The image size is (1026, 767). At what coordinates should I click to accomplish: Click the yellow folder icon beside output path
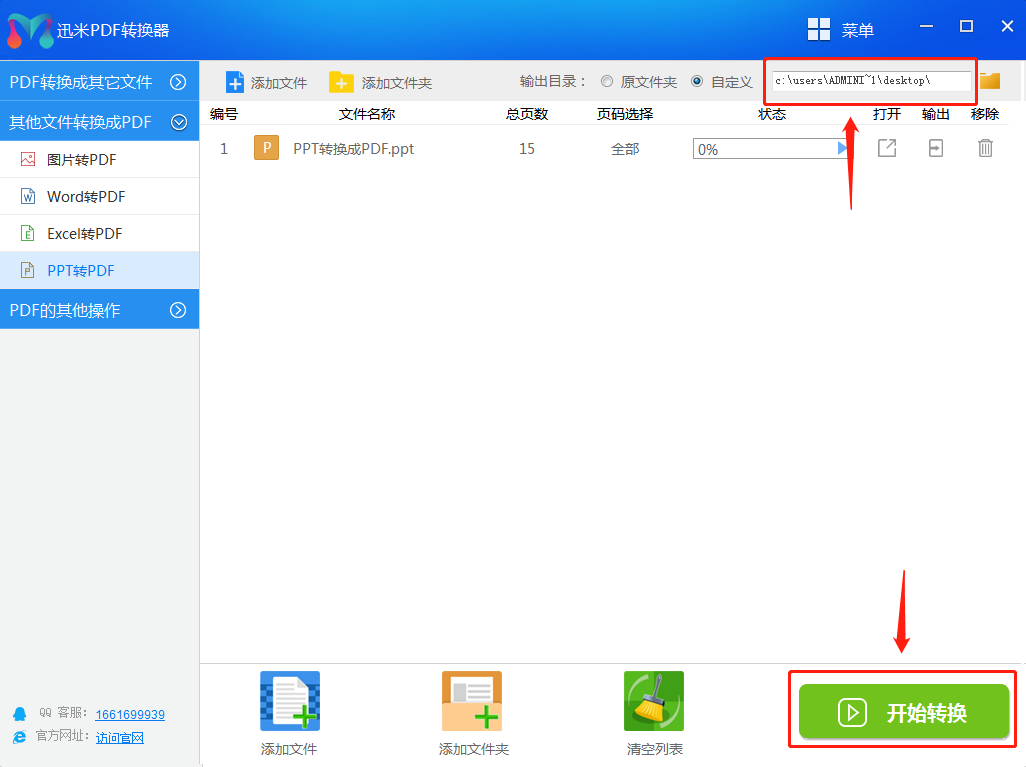tap(989, 80)
